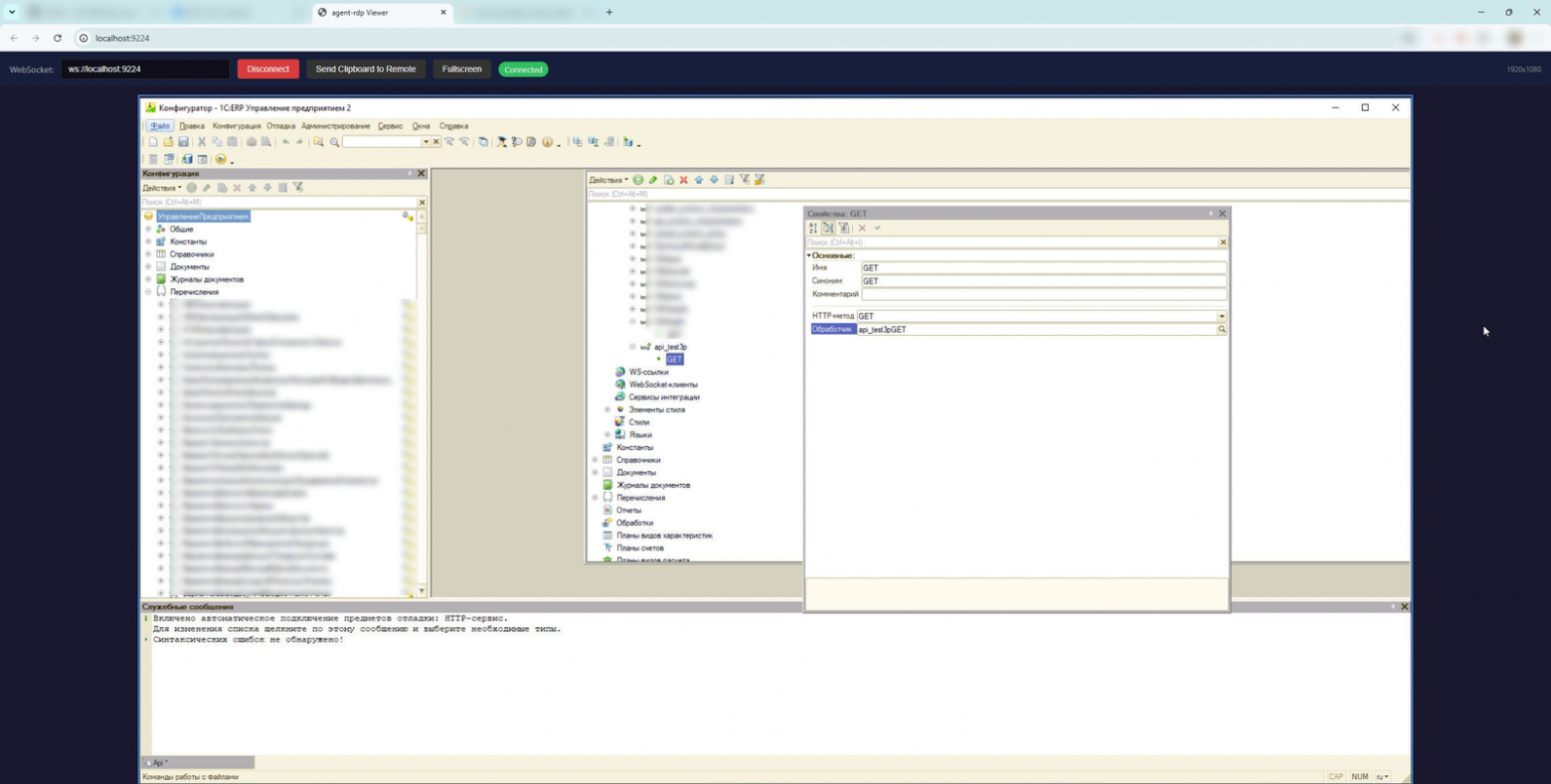
Task: Expand the Общие node in Конфигурация tree
Action: 148,230
